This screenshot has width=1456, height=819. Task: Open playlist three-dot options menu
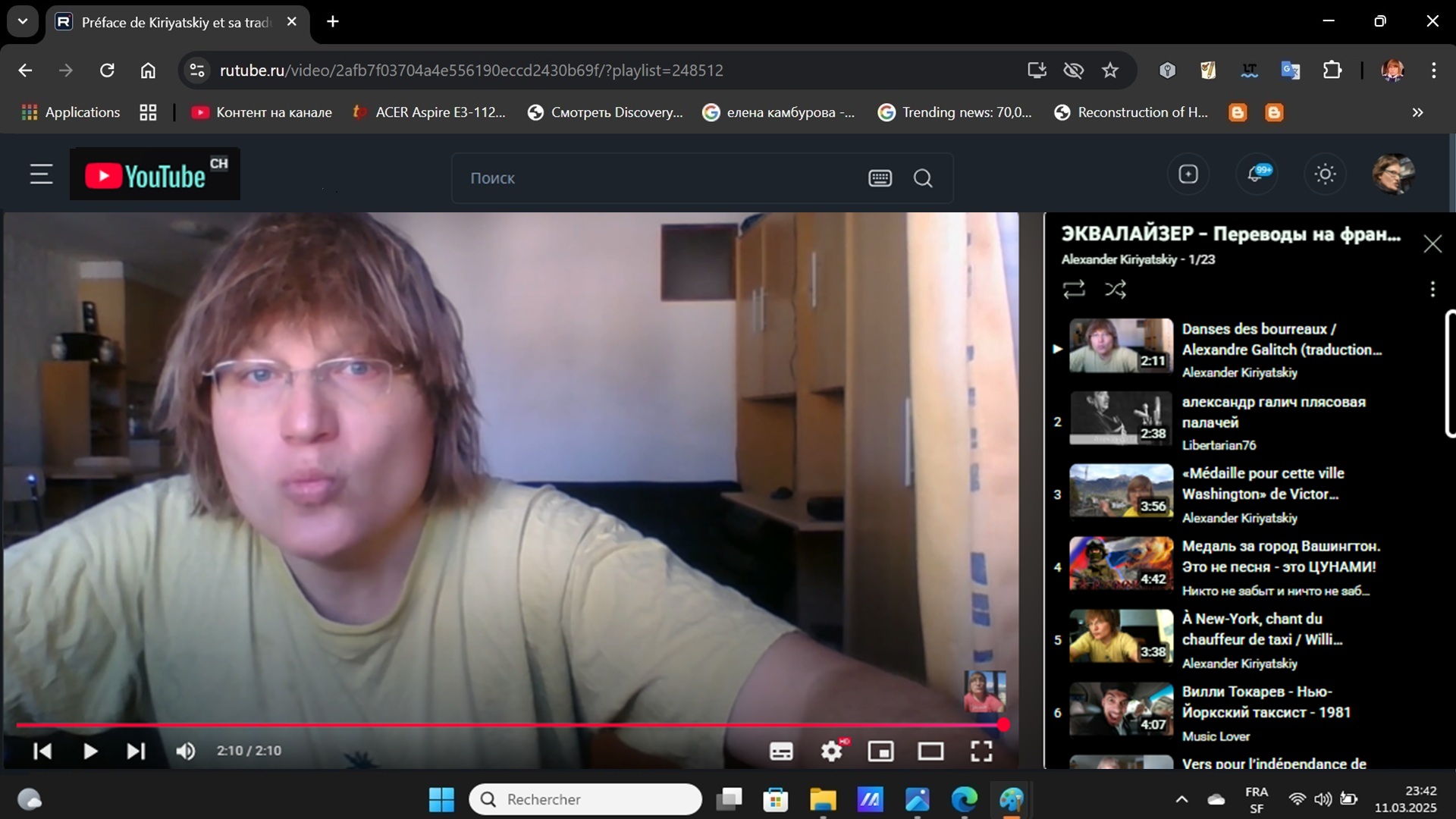1432,289
